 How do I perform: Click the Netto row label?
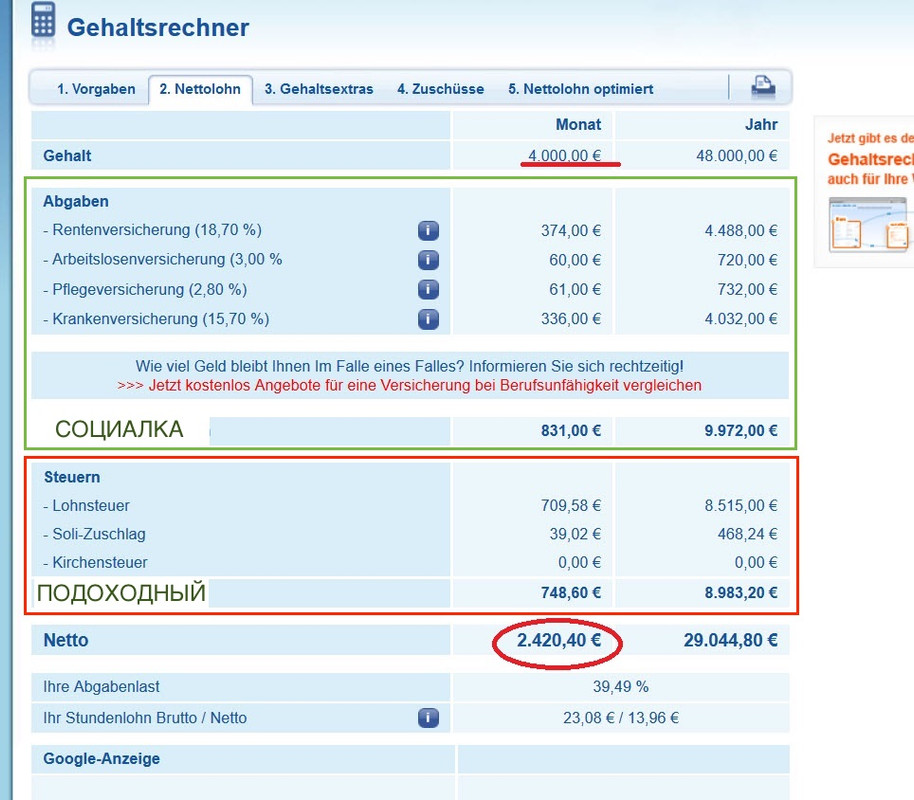point(66,640)
